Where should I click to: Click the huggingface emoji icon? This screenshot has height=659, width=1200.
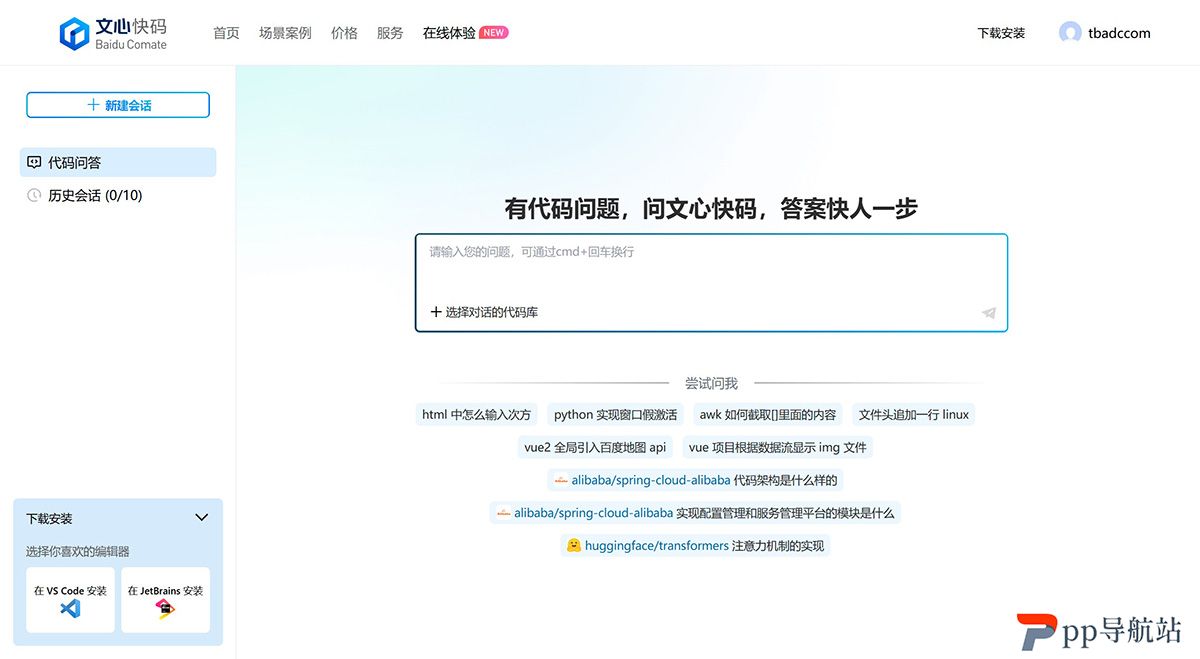point(574,546)
